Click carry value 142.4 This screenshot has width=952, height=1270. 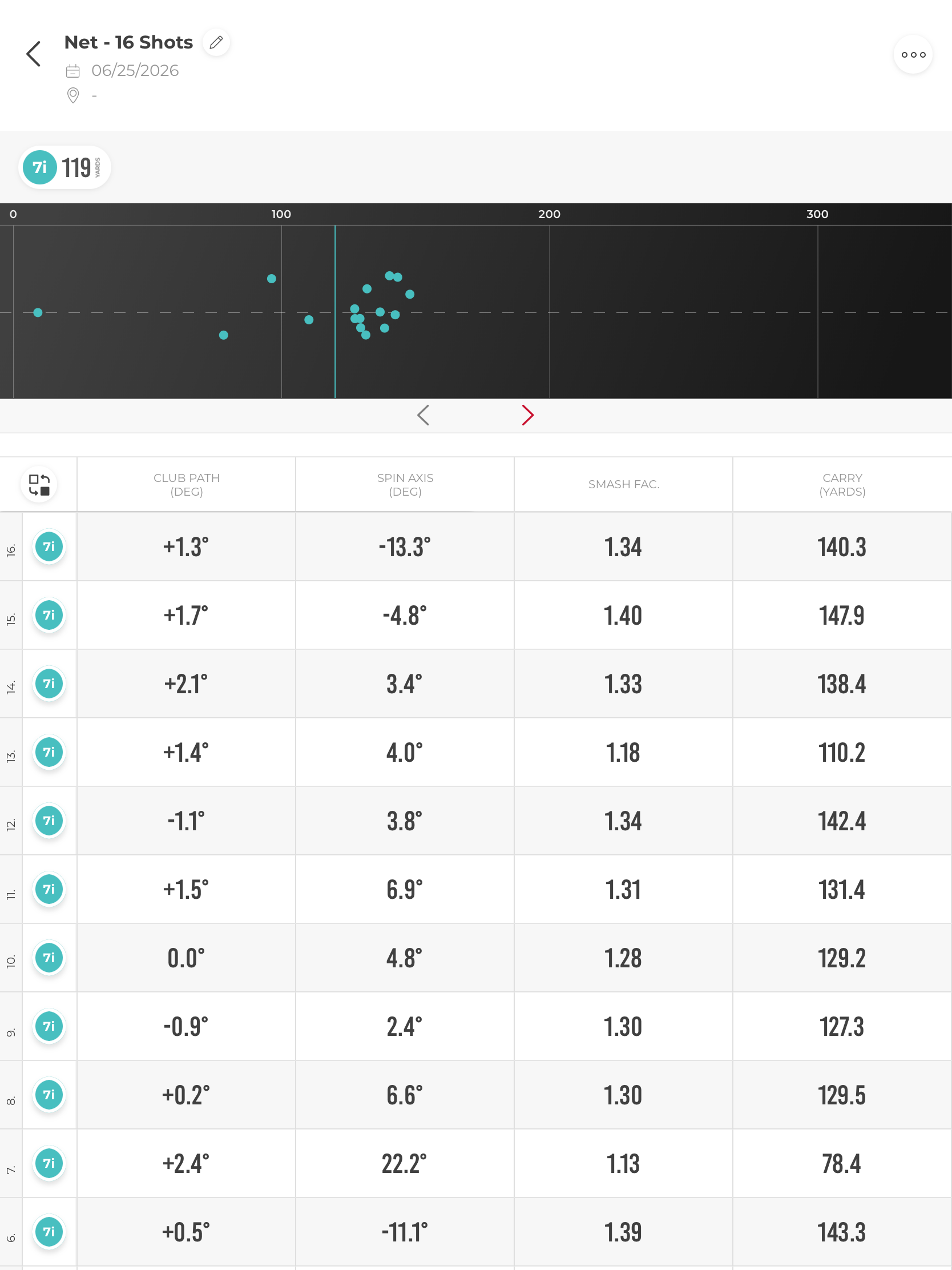click(842, 821)
